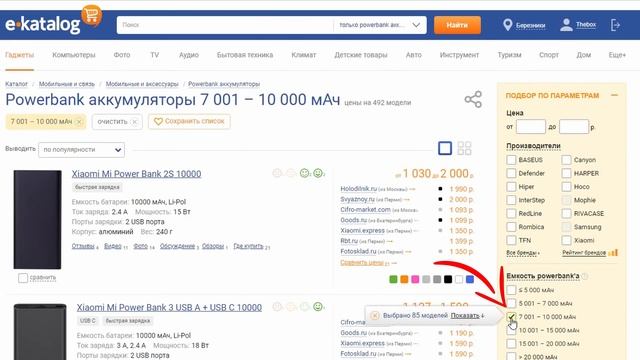
Task: Select the pink color swatch
Action: point(415,279)
